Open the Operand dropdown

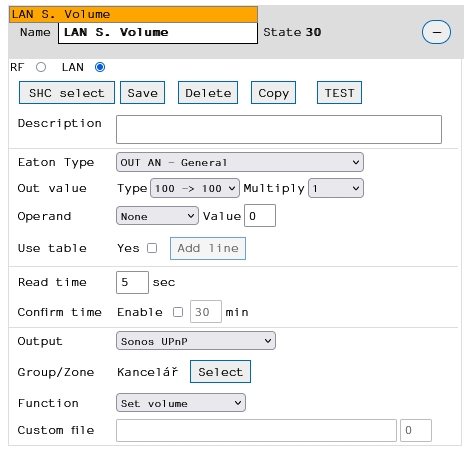coord(157,216)
